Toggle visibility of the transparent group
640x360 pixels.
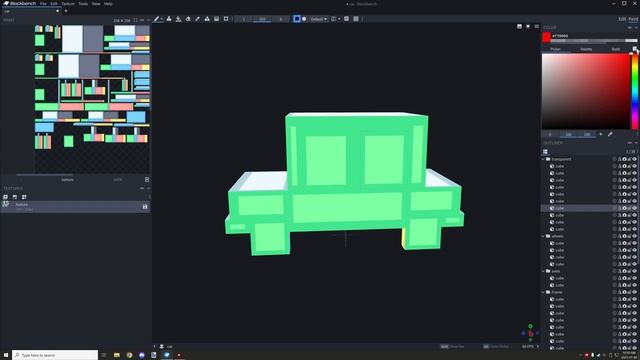(x=634, y=159)
